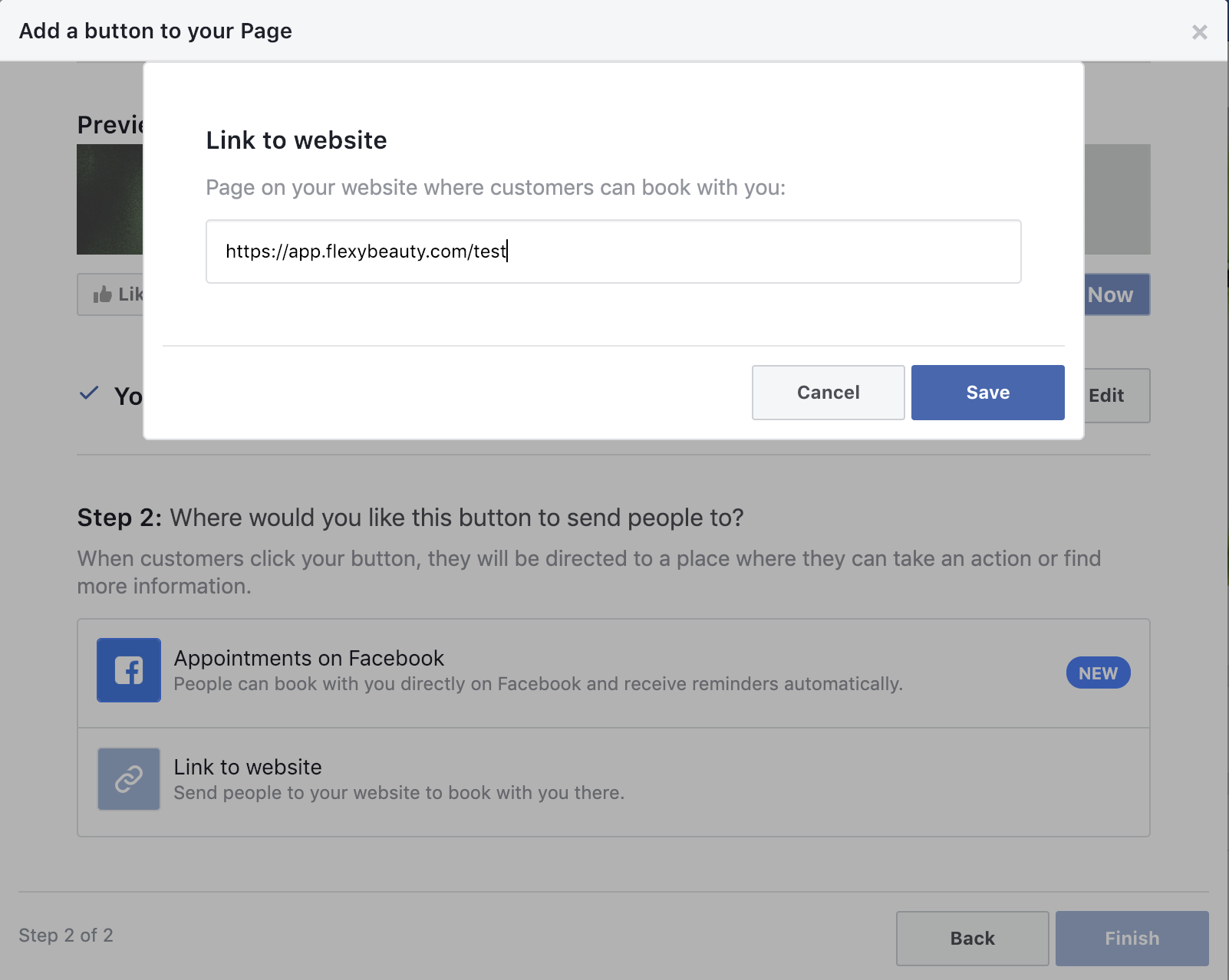Click the Facebook logo icon
The image size is (1229, 980).
tap(129, 670)
